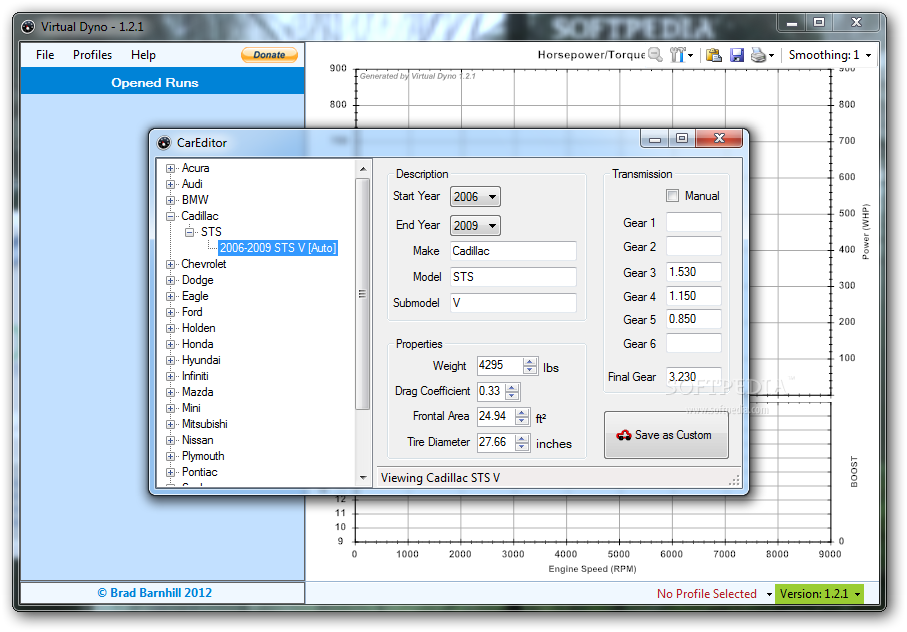The image size is (907, 632).
Task: Click the Horsepower/Torque graph title
Action: [591, 55]
